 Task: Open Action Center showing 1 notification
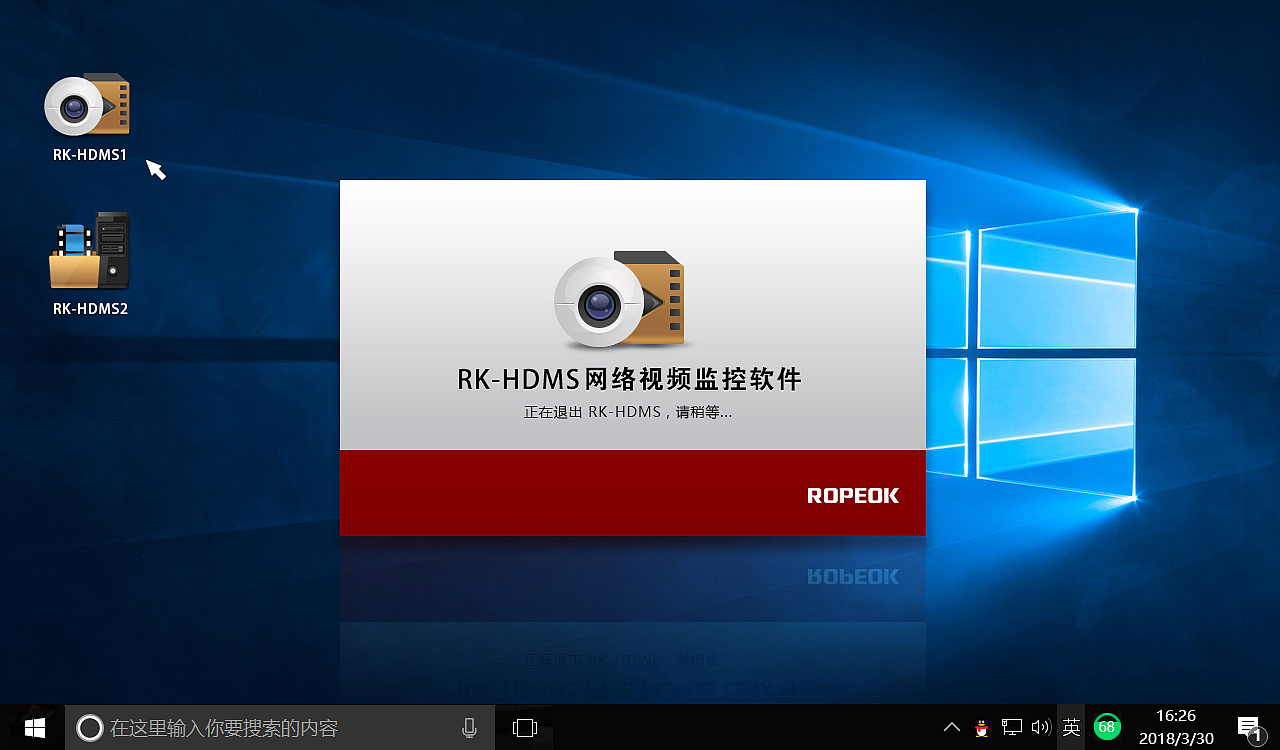click(x=1249, y=728)
